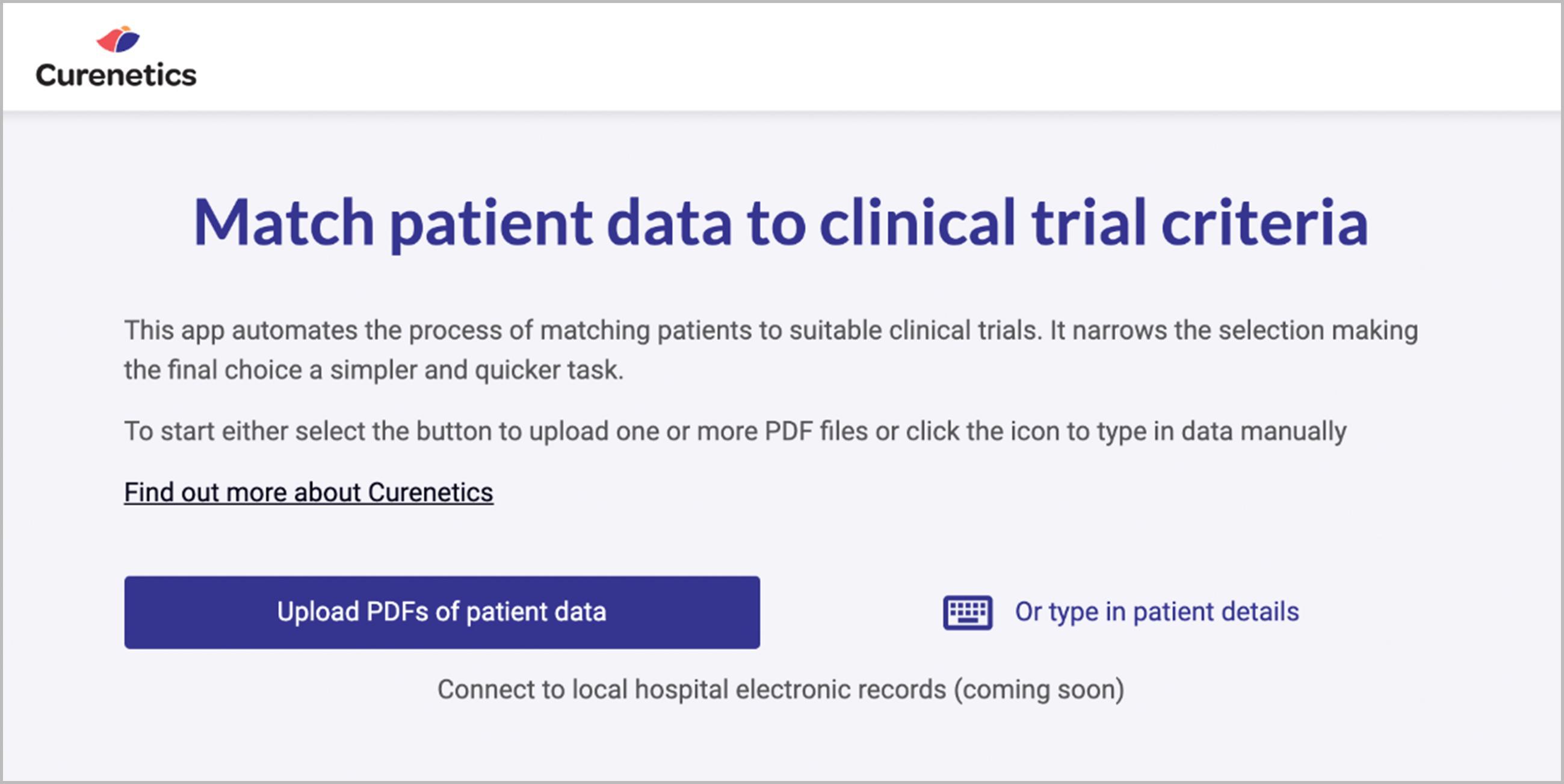Click the "(coming soon)" label

(x=1039, y=690)
